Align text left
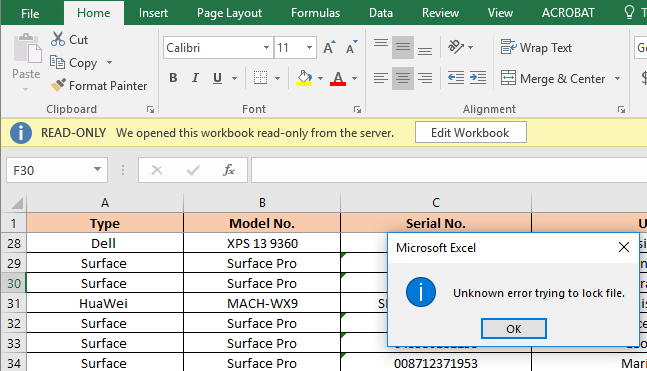Screen dimensions: 647x371 point(381,78)
